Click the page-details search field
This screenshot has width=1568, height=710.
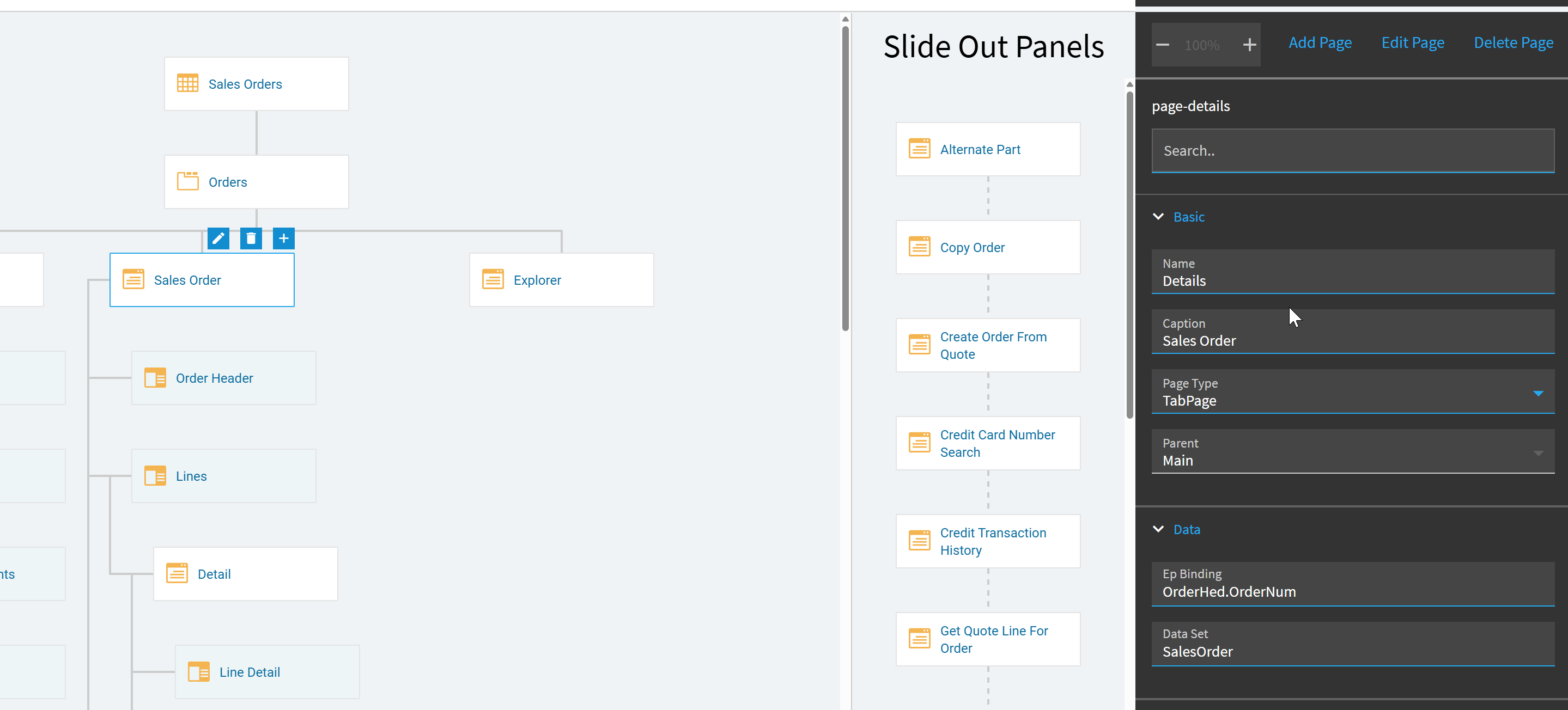[1352, 151]
